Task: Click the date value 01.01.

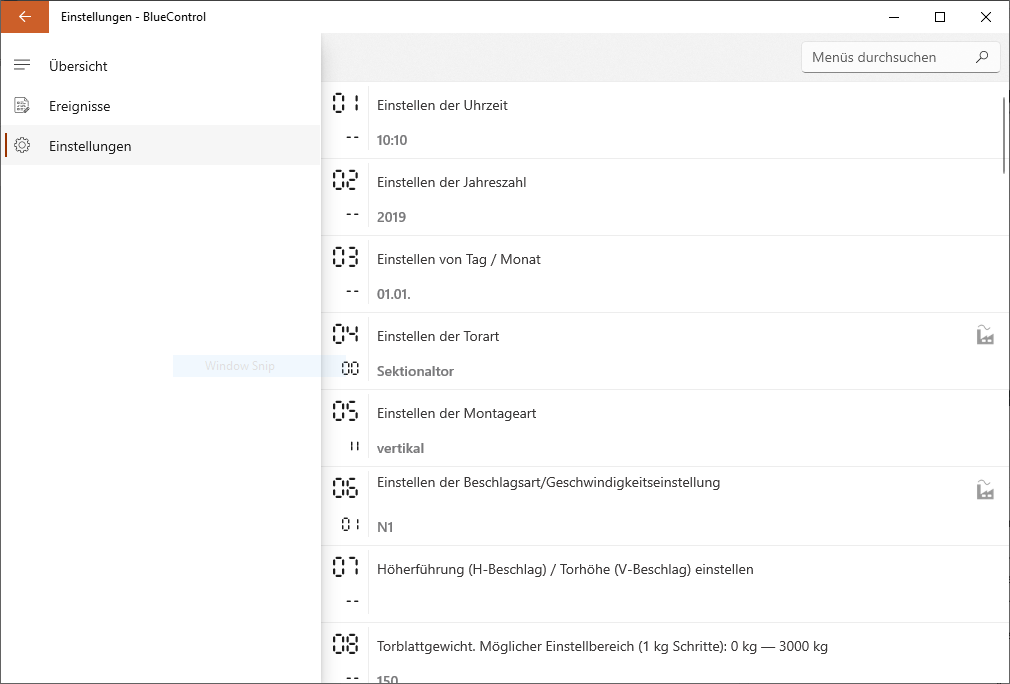Action: point(394,294)
